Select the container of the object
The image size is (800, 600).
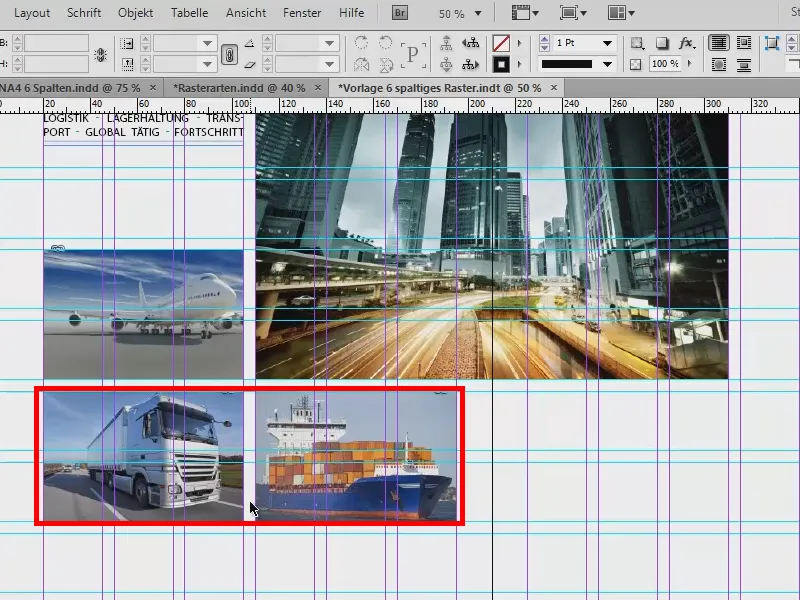click(446, 43)
